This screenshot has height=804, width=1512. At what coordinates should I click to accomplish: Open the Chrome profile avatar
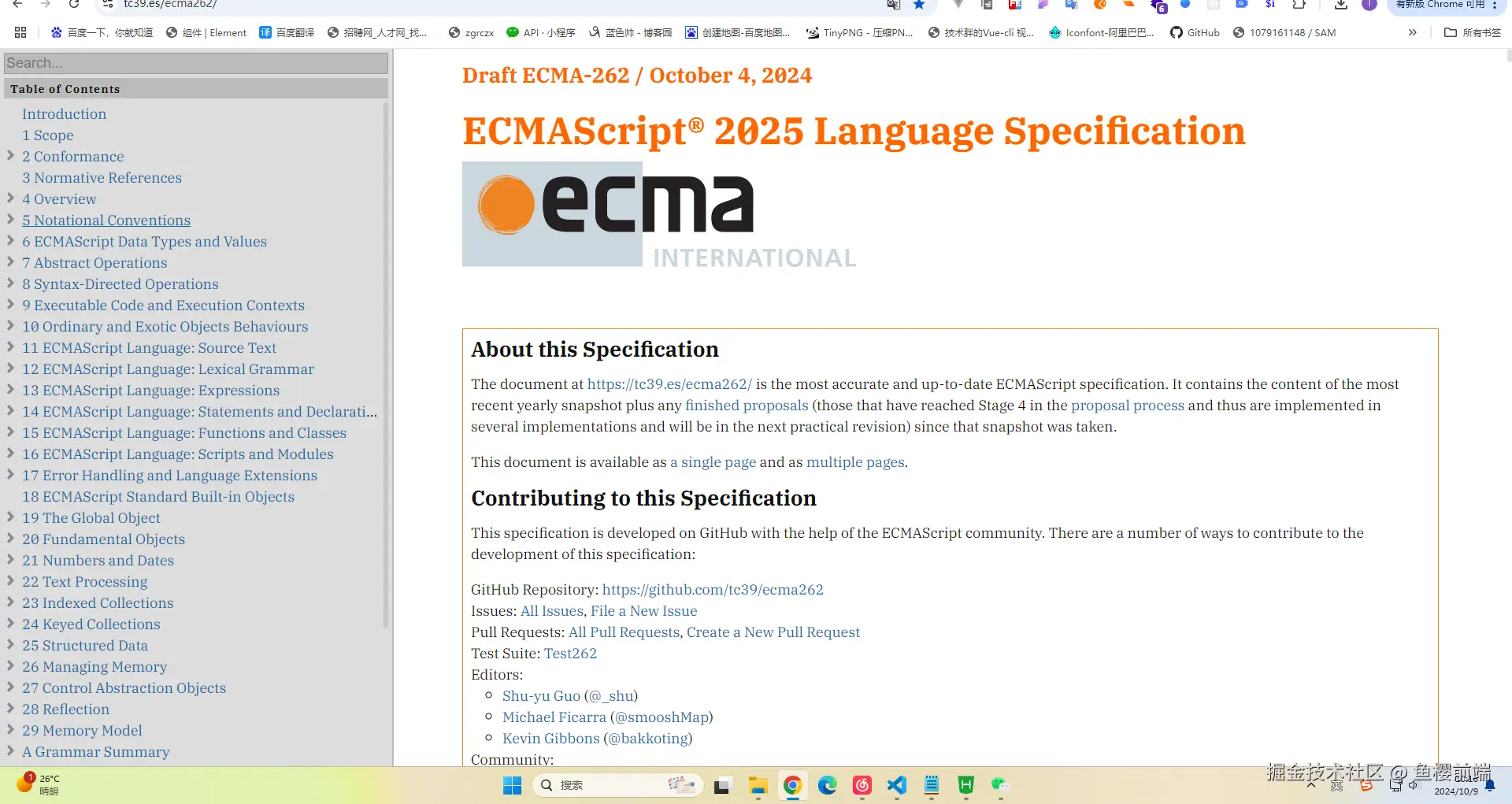pyautogui.click(x=1369, y=5)
